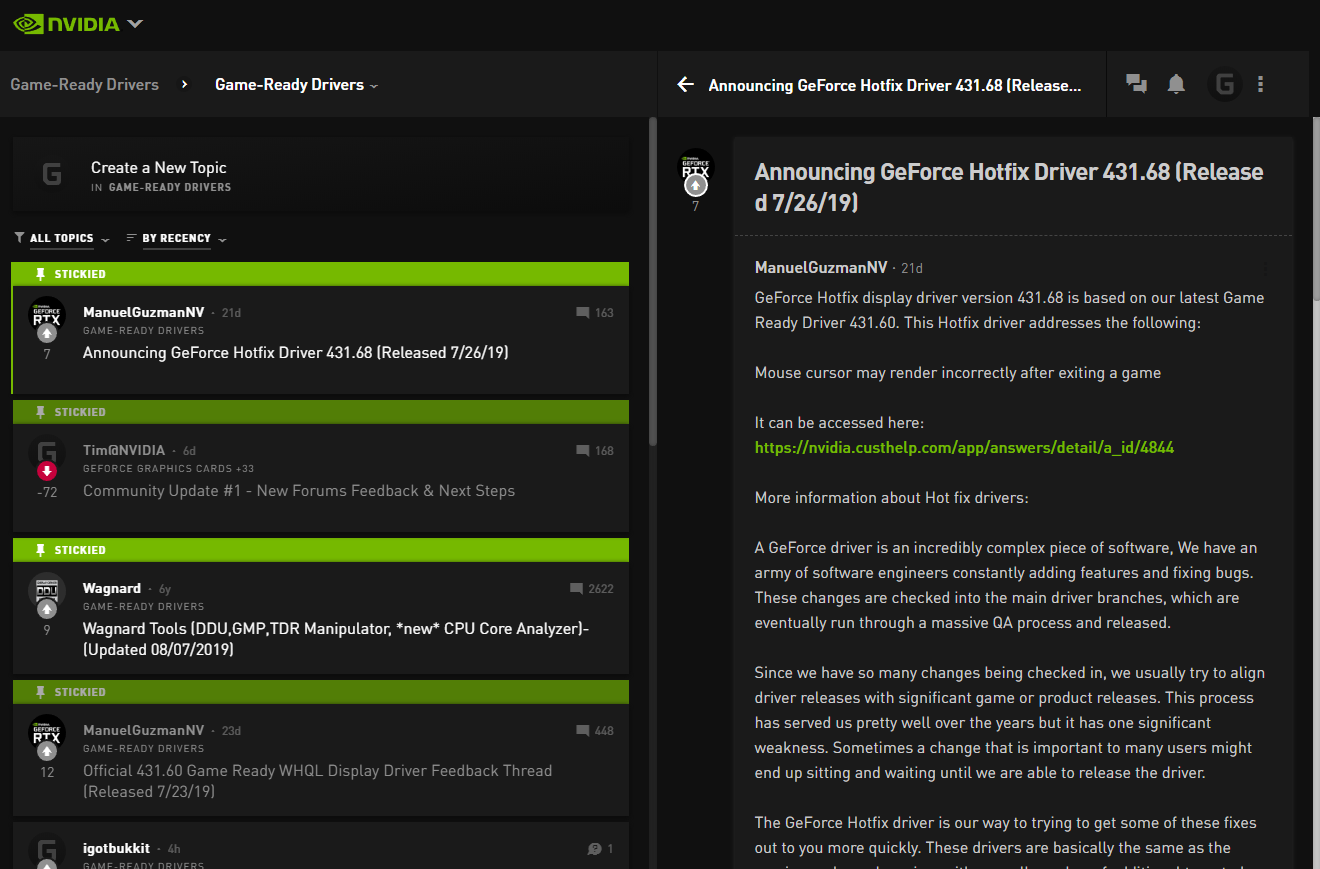1320x869 pixels.
Task: Upvote the Hotfix Driver 431.68 topic
Action: coord(46,333)
